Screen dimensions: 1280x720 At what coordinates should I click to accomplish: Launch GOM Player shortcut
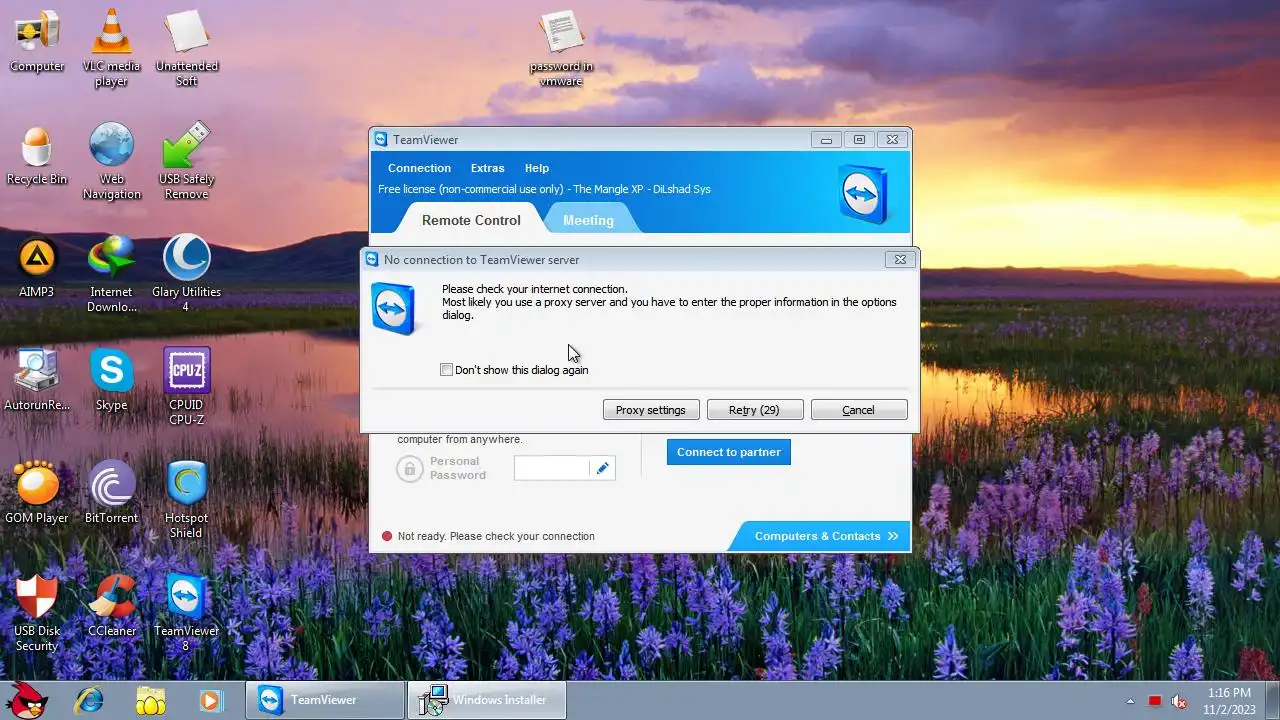tap(37, 494)
